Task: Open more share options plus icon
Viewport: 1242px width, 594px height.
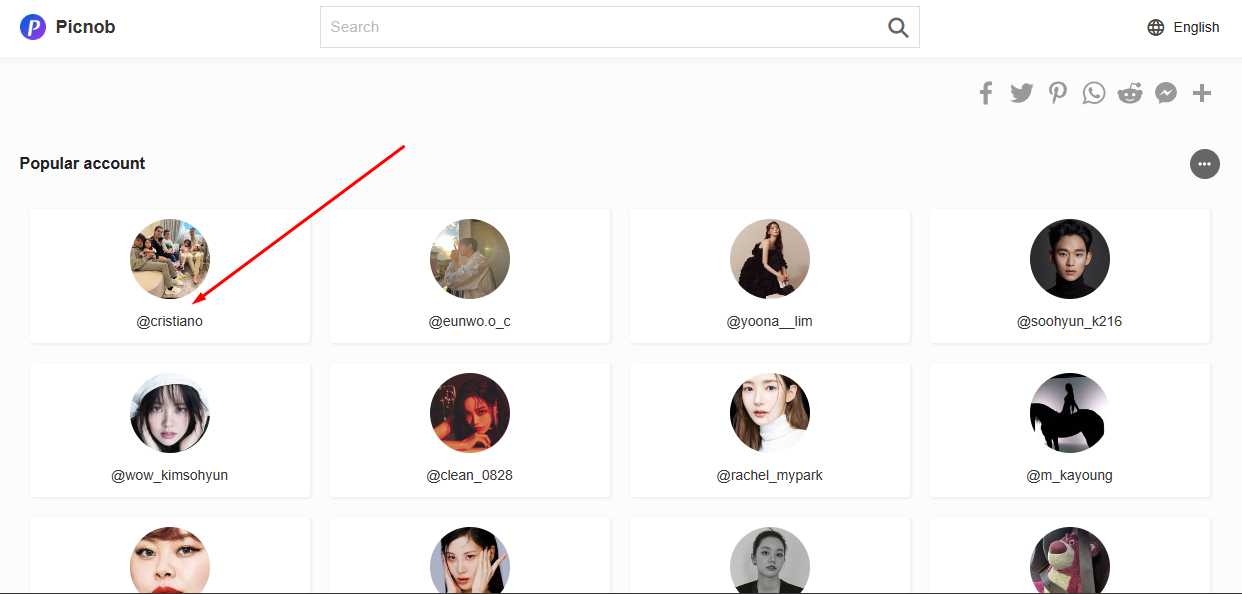Action: click(1202, 93)
